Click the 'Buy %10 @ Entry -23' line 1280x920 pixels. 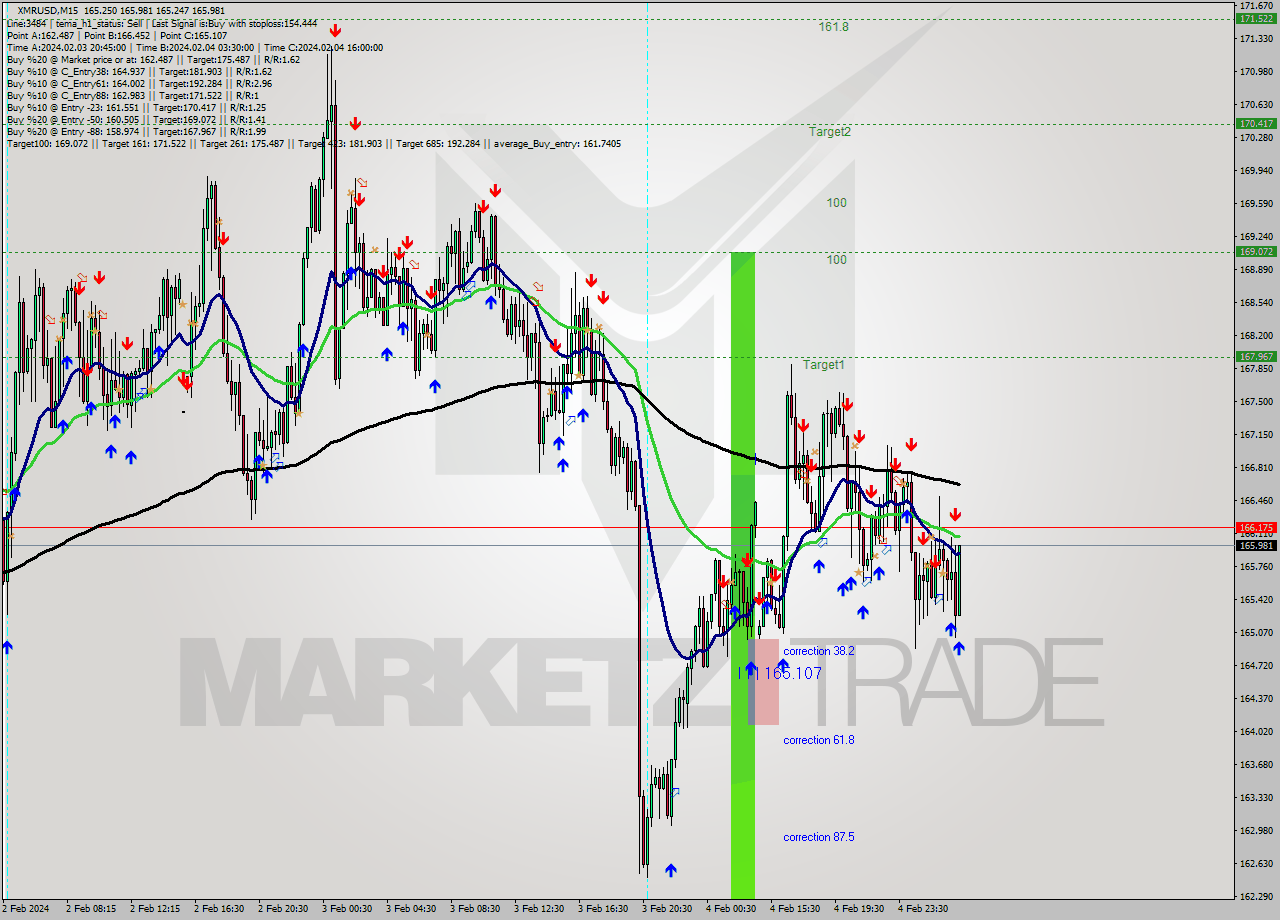point(136,107)
